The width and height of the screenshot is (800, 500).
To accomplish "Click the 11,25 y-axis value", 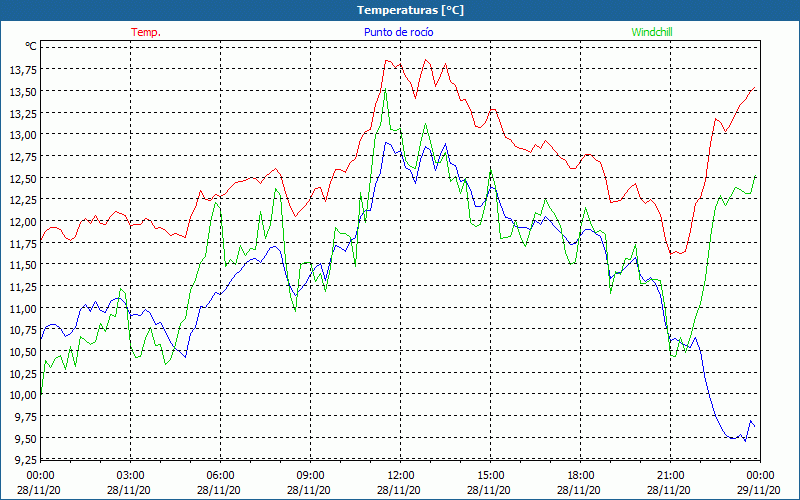I will tap(23, 287).
